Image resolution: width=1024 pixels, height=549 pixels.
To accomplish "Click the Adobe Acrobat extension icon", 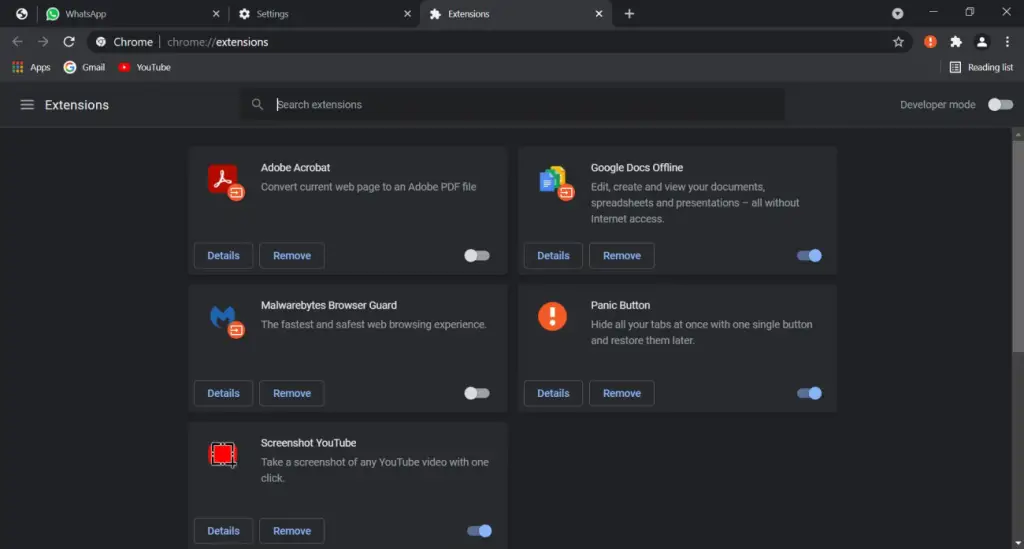I will 225,181.
